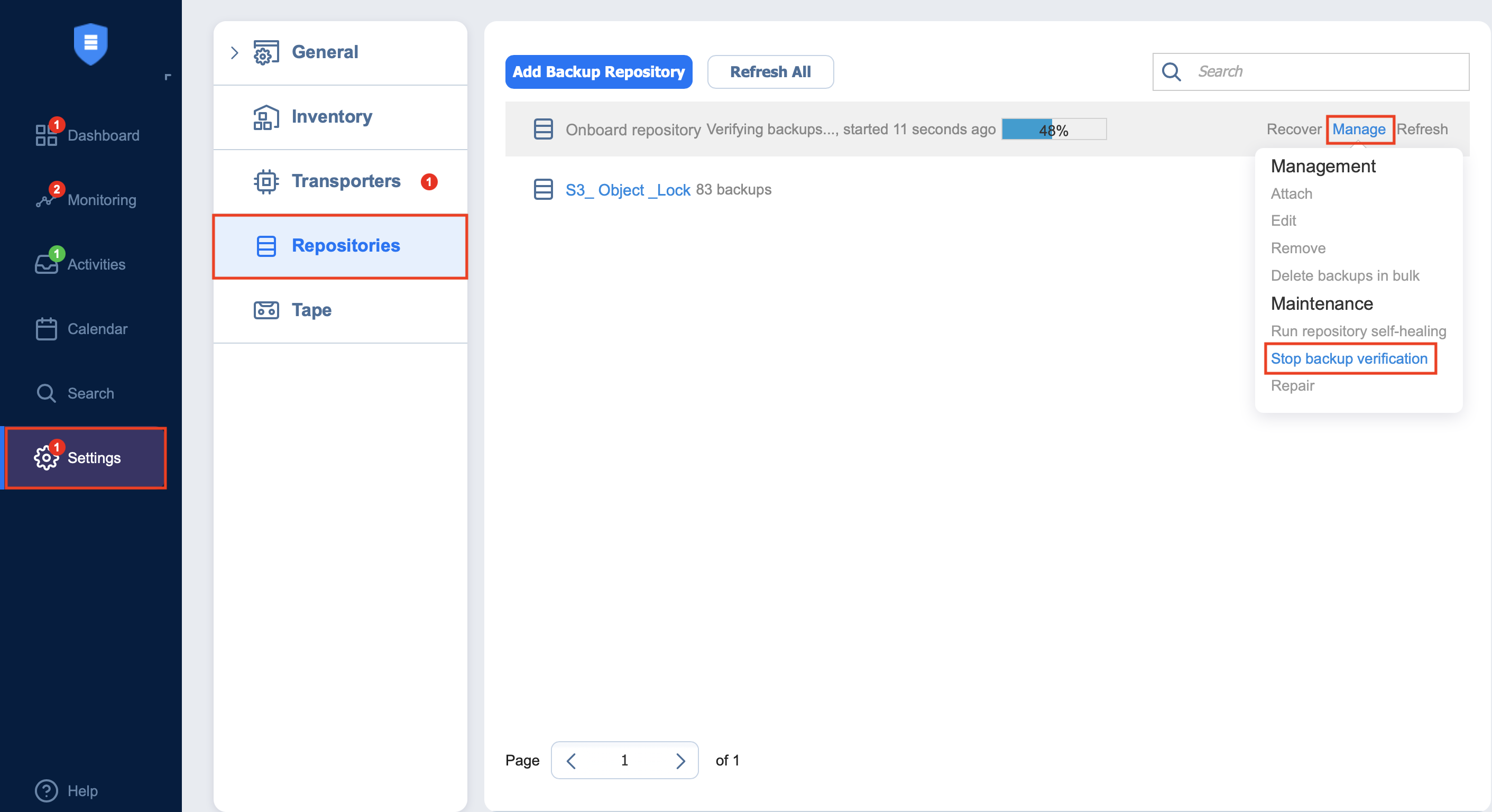1492x812 pixels.
Task: Click the Repositories database icon
Action: [x=266, y=246]
